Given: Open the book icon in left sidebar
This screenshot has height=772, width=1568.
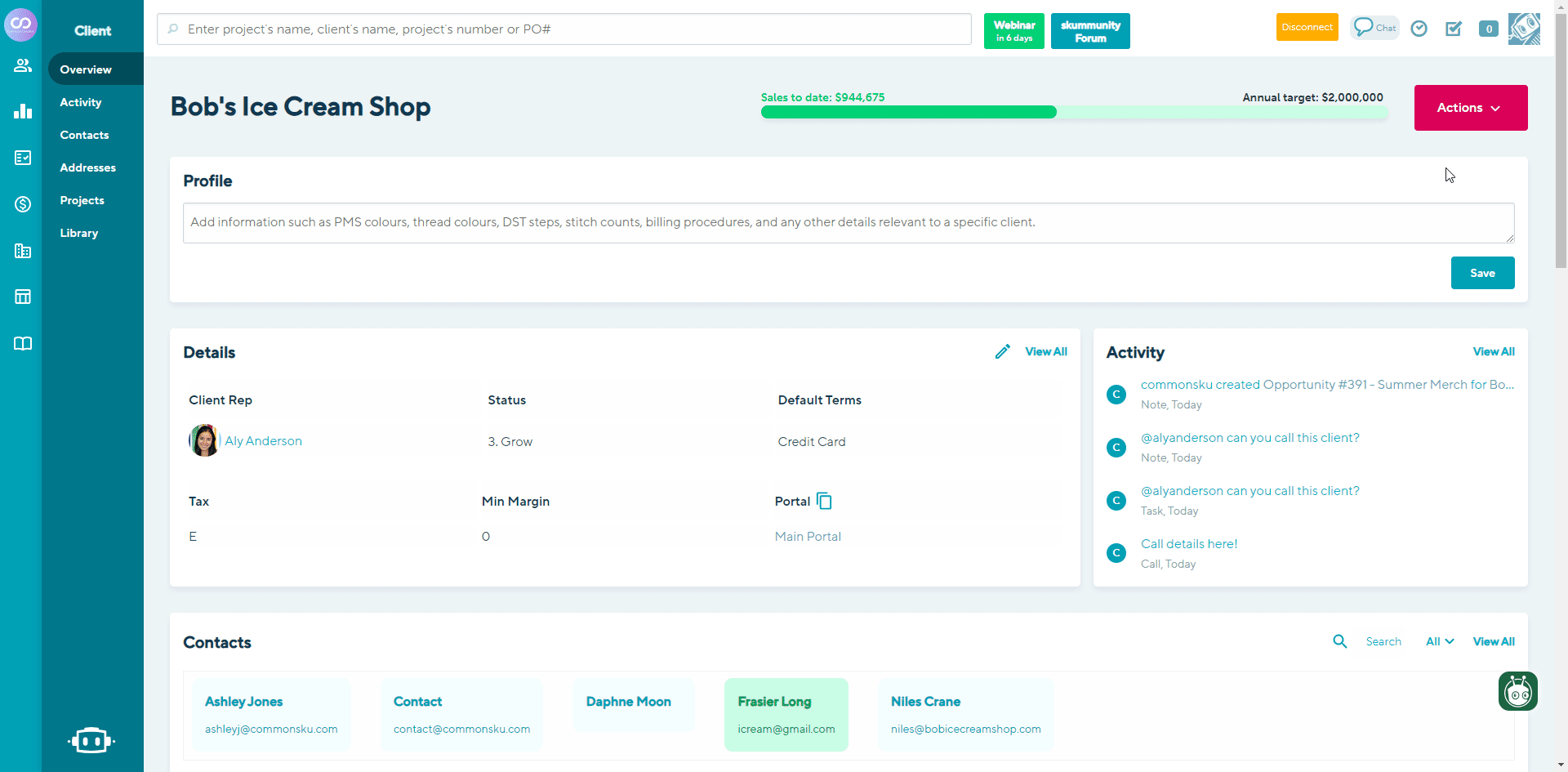Looking at the screenshot, I should tap(23, 343).
